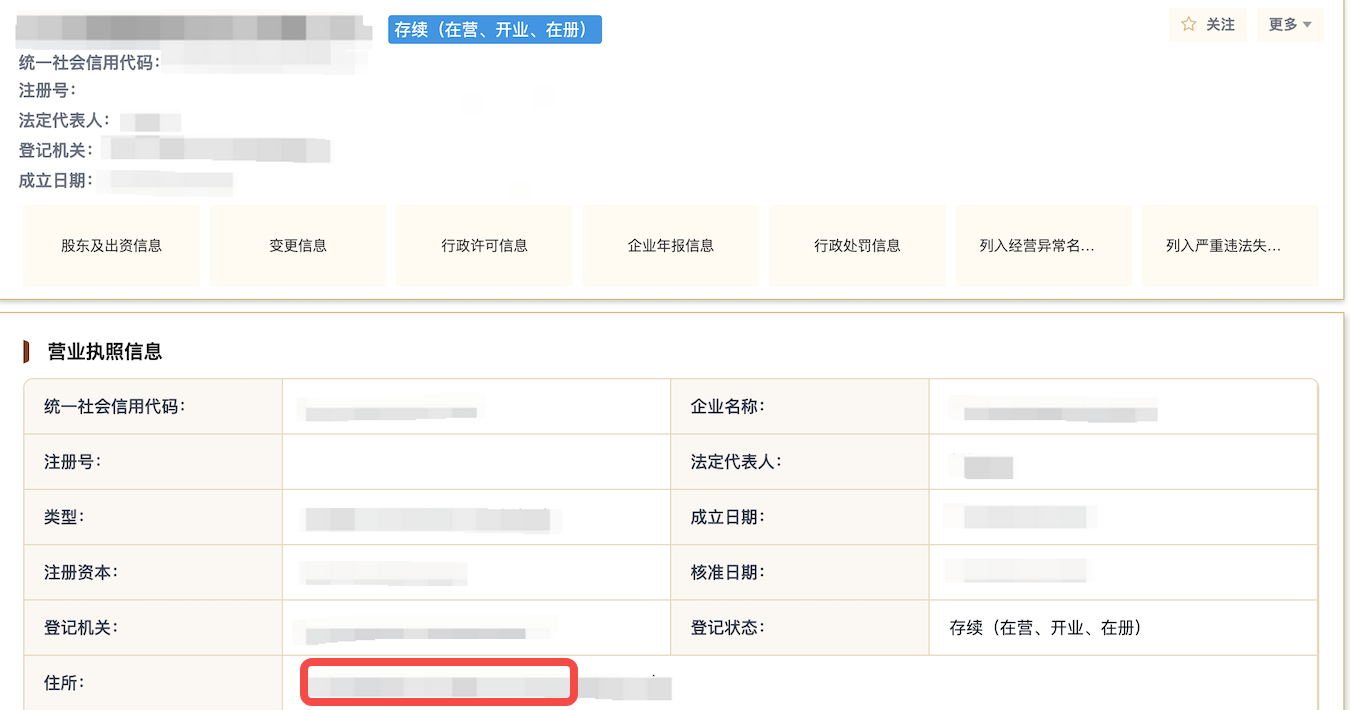Select the highlighted 住所 address value
Image resolution: width=1350 pixels, height=710 pixels.
pos(440,683)
